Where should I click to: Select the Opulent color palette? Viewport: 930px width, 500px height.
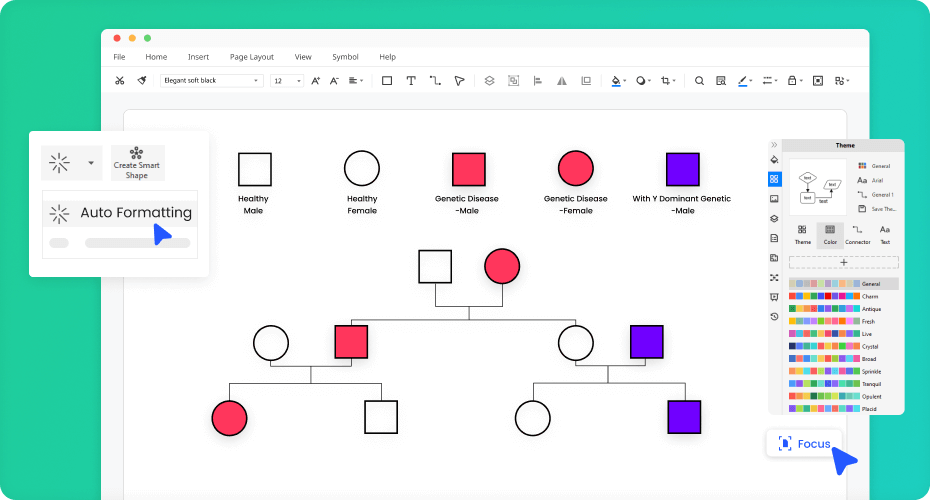coord(835,396)
